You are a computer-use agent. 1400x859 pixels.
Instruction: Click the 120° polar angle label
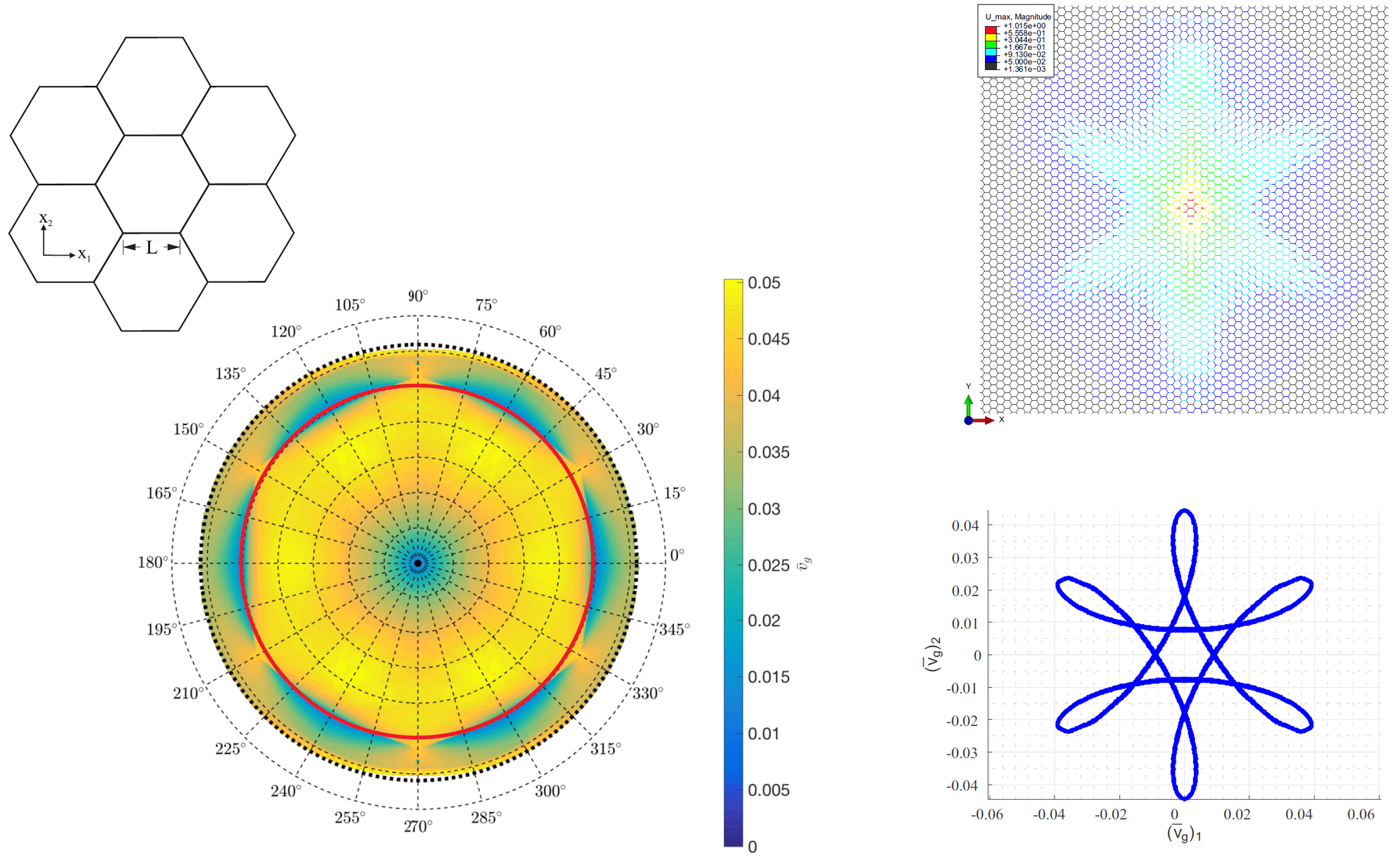[x=286, y=332]
